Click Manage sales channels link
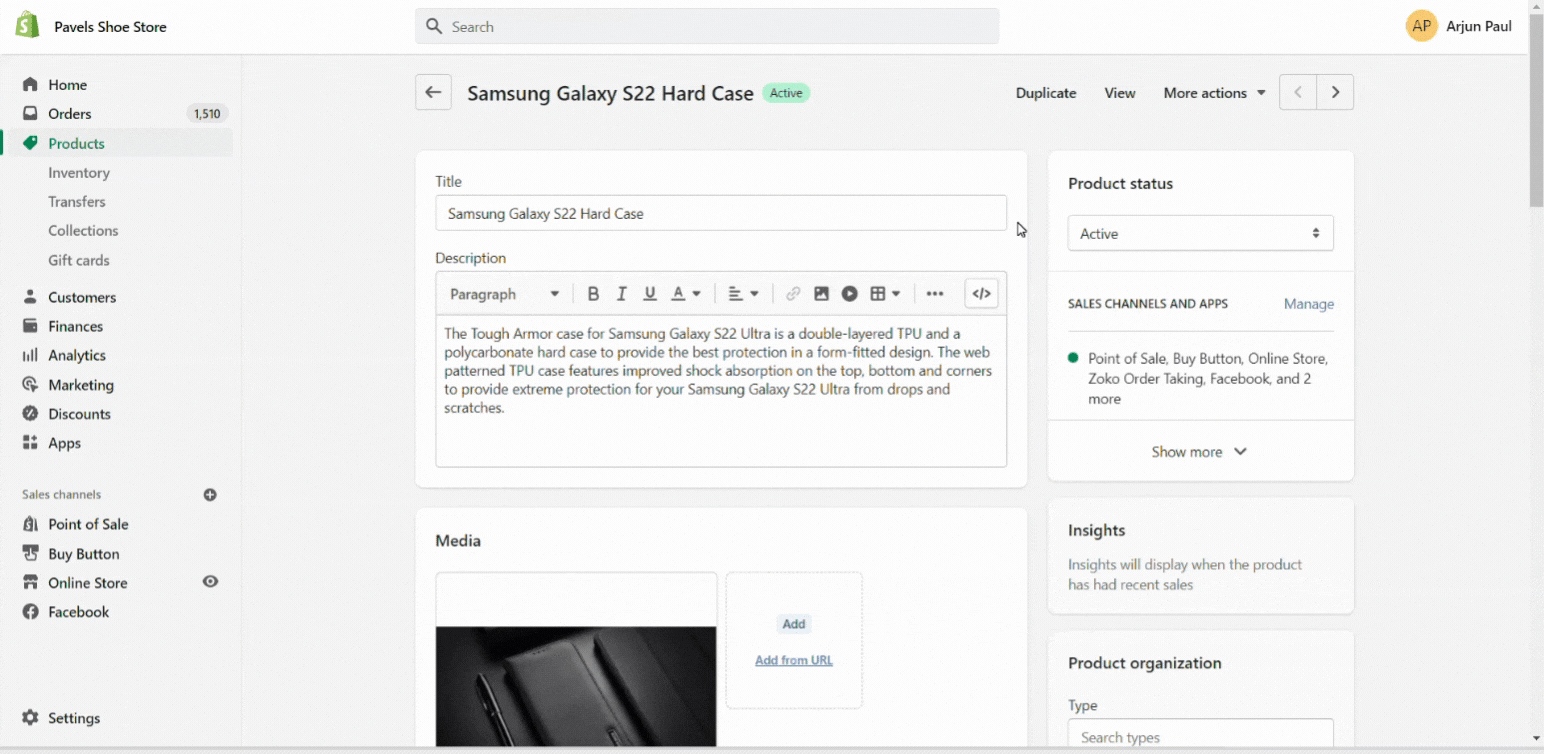The width and height of the screenshot is (1544, 754). point(1309,304)
